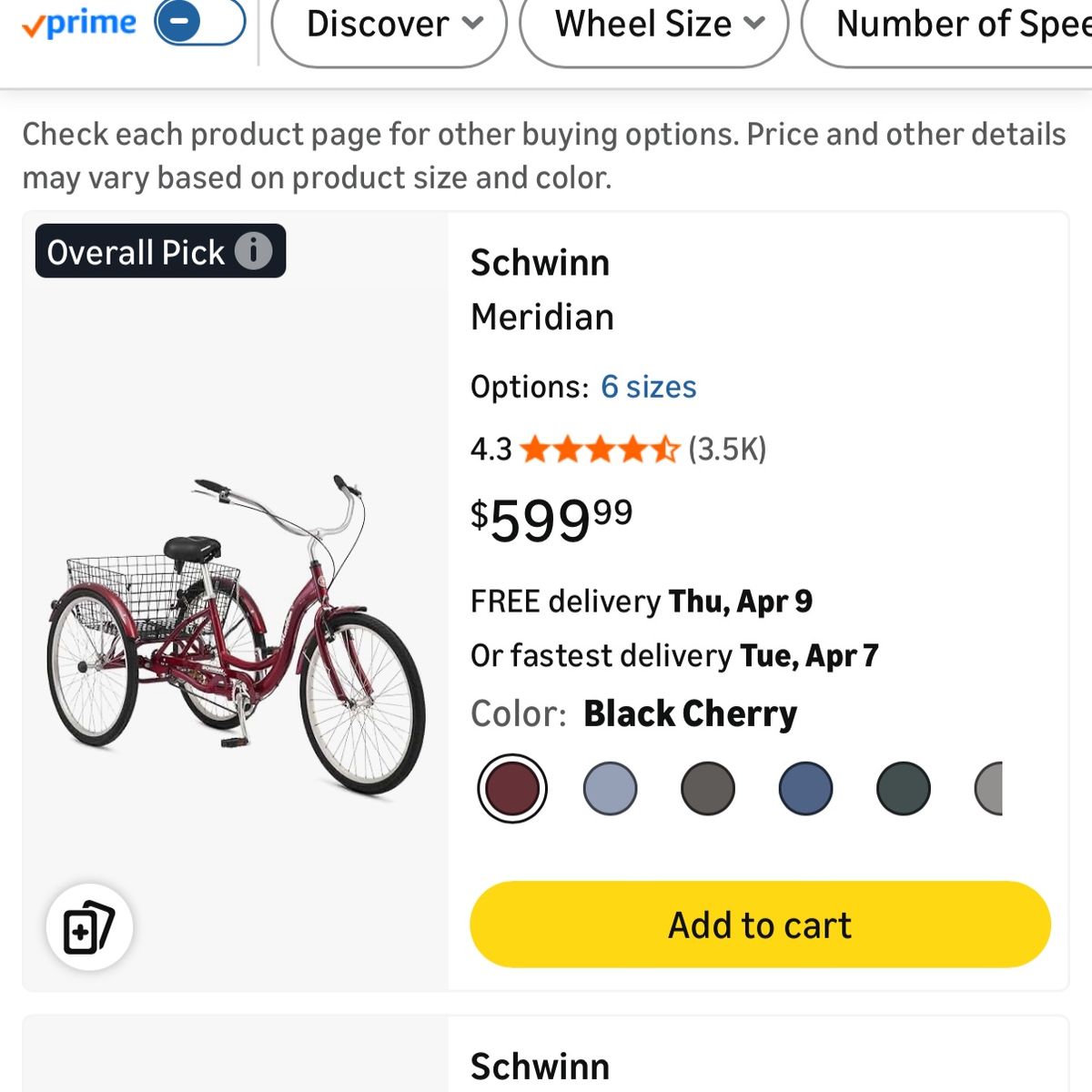This screenshot has width=1092, height=1092.
Task: Toggle the Prime filter switch
Action: click(199, 22)
